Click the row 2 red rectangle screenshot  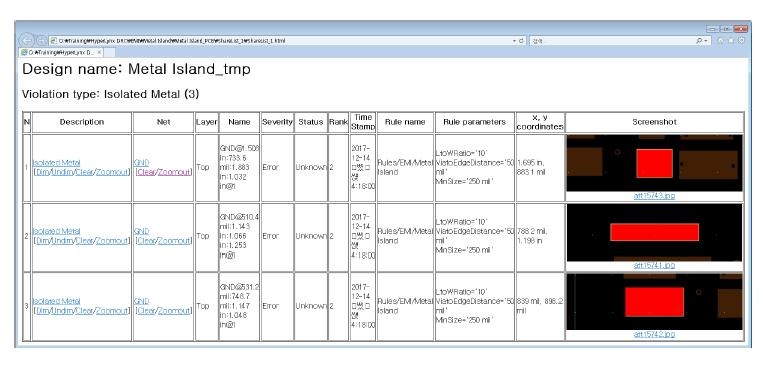pyautogui.click(x=654, y=232)
